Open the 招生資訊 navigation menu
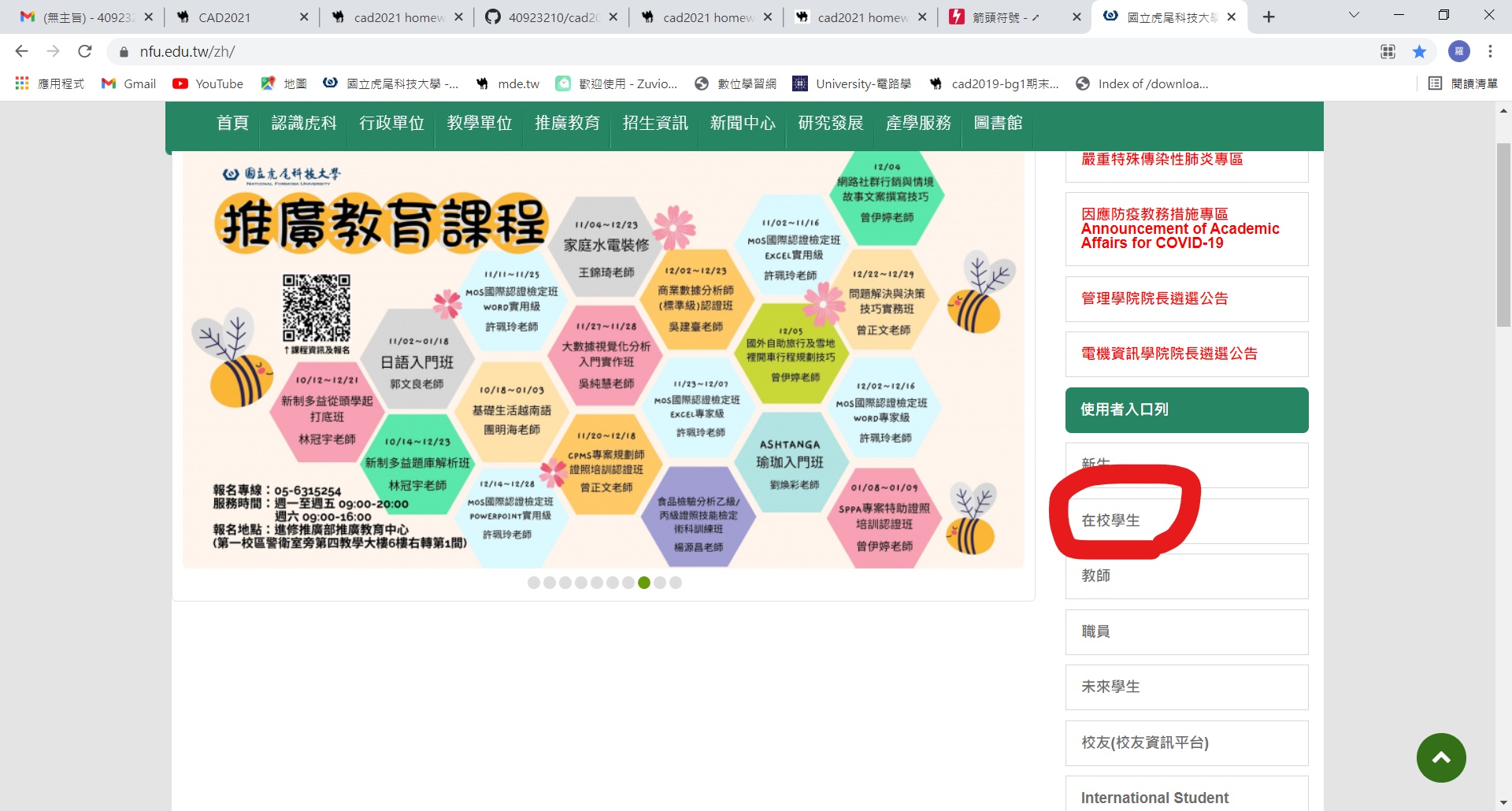Screen dimensions: 1512x811 pos(655,123)
